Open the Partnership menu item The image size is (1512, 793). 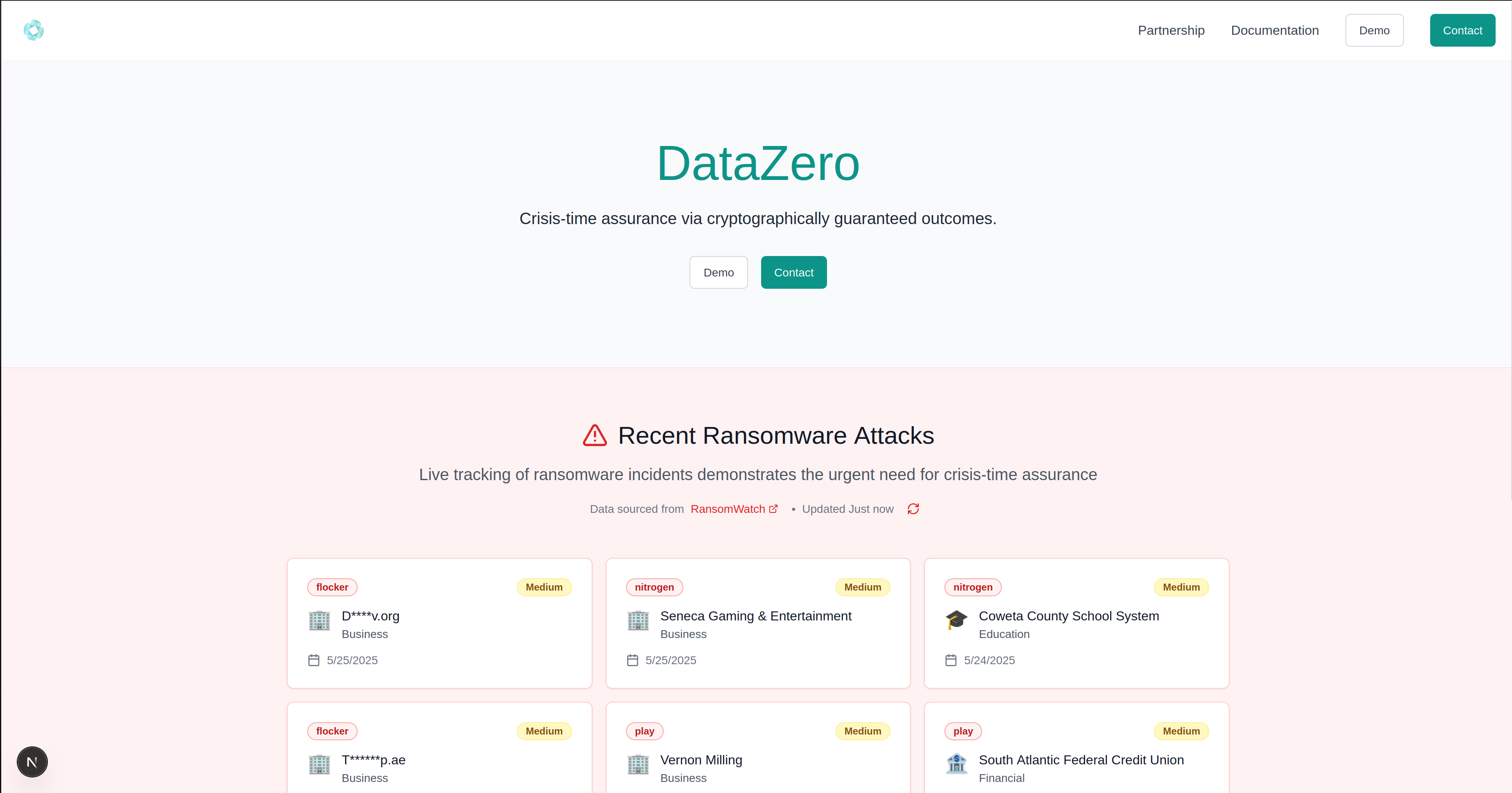point(1170,31)
